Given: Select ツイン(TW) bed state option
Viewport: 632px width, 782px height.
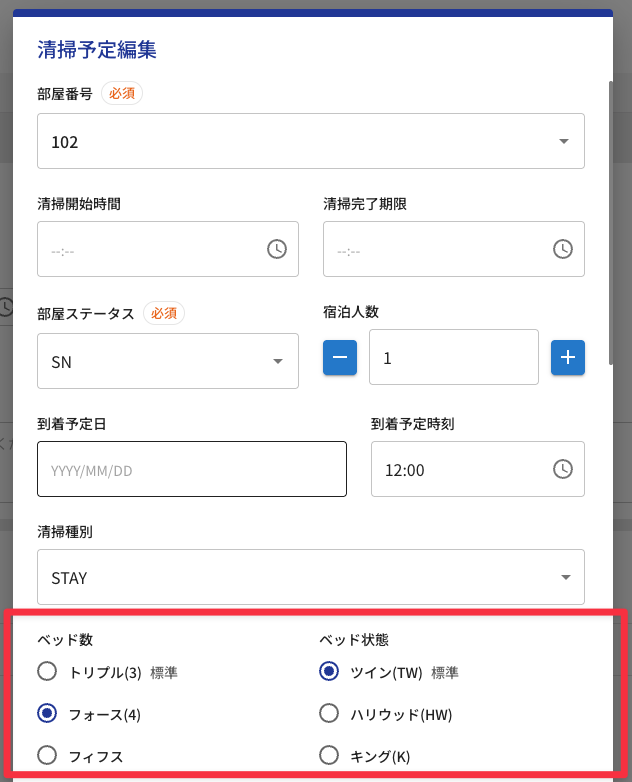Looking at the screenshot, I should pyautogui.click(x=329, y=671).
